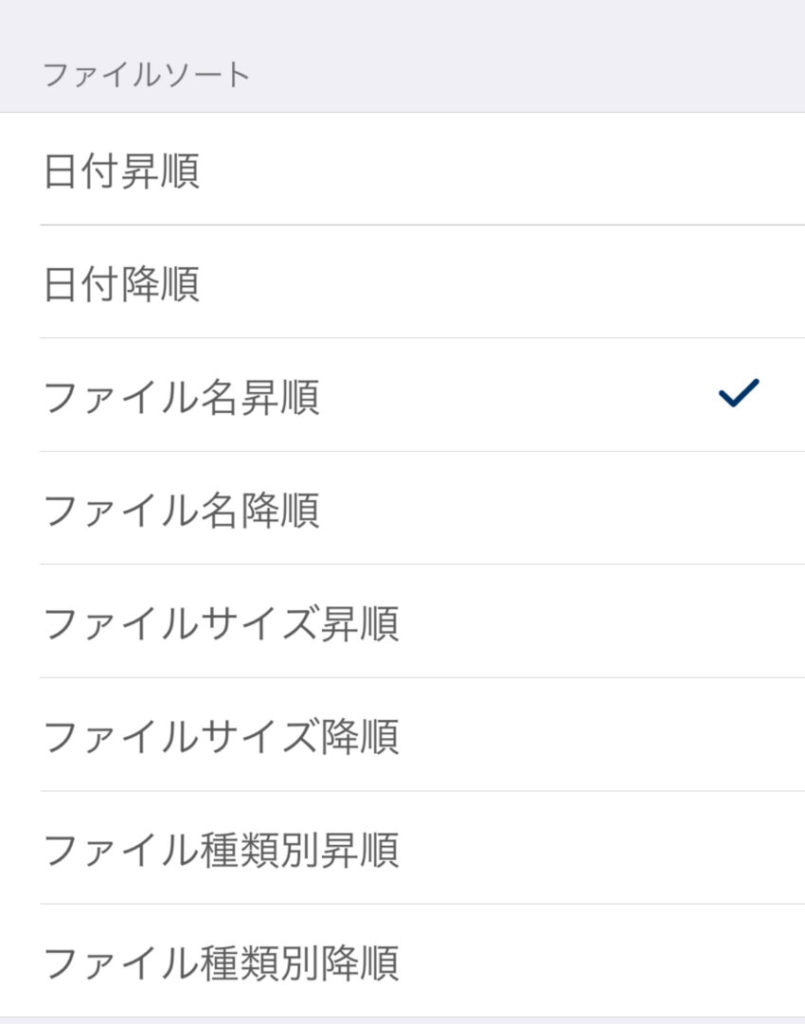Tap ファイル種類別昇順 sort option
The height and width of the screenshot is (1024, 805).
click(x=222, y=849)
